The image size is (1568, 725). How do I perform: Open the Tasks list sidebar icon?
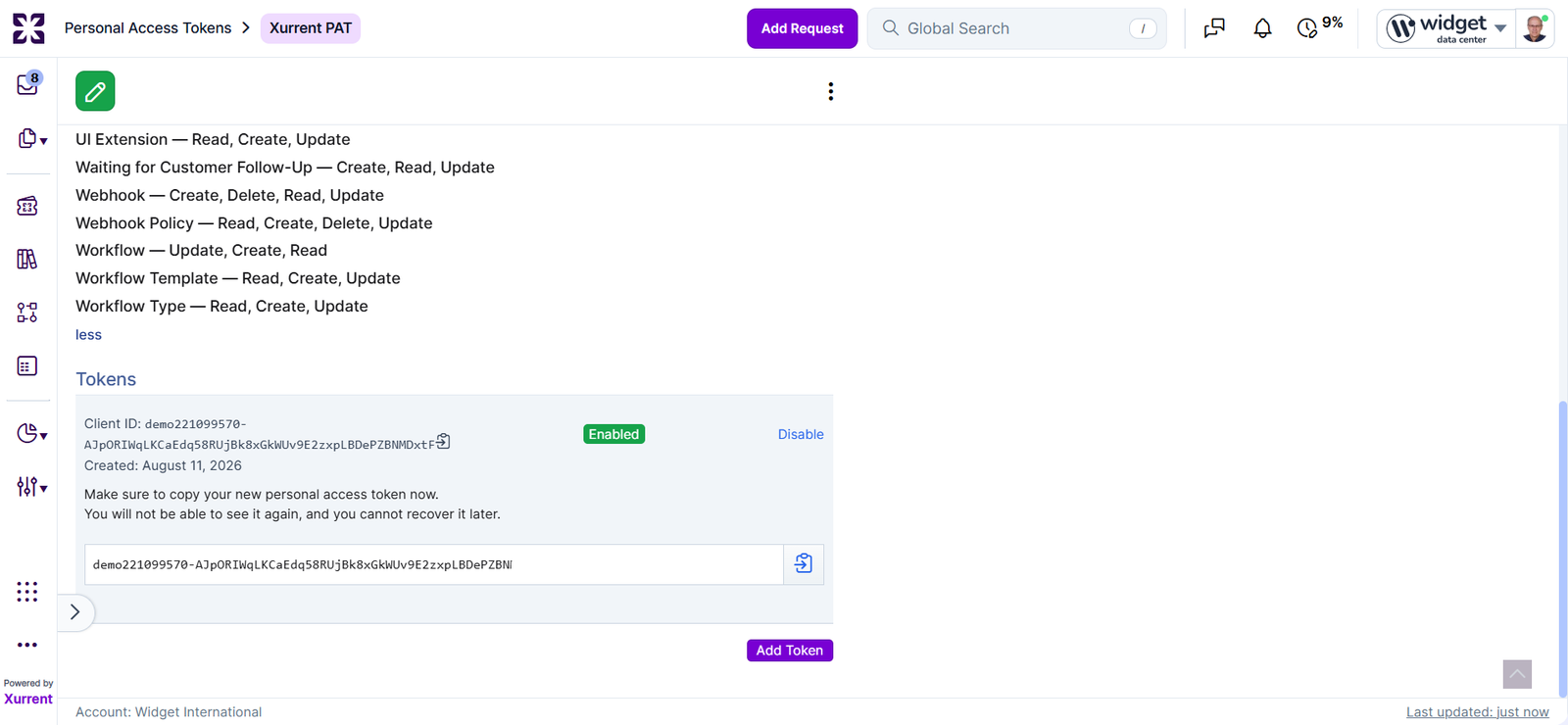pyautogui.click(x=27, y=365)
